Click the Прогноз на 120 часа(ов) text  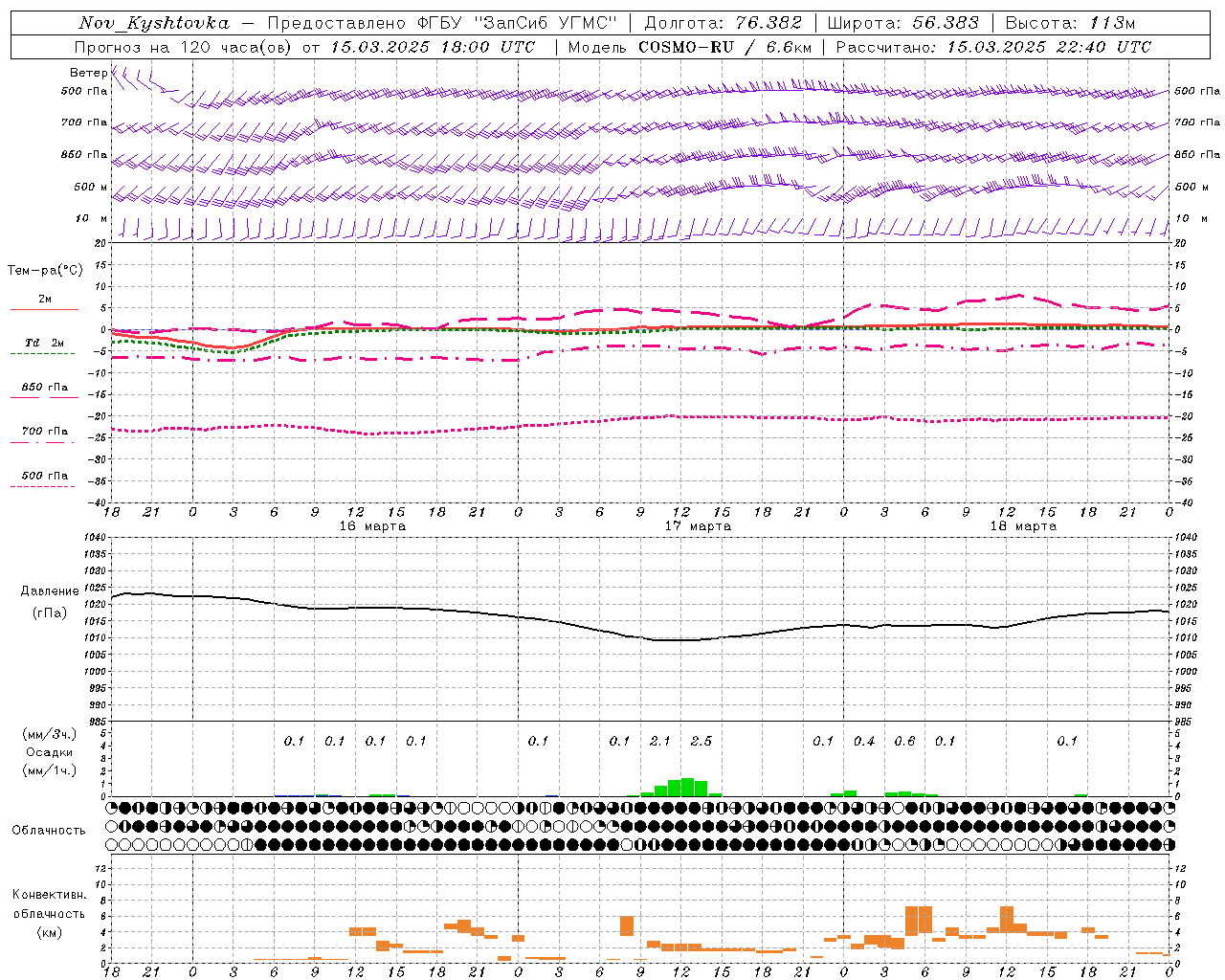[184, 47]
